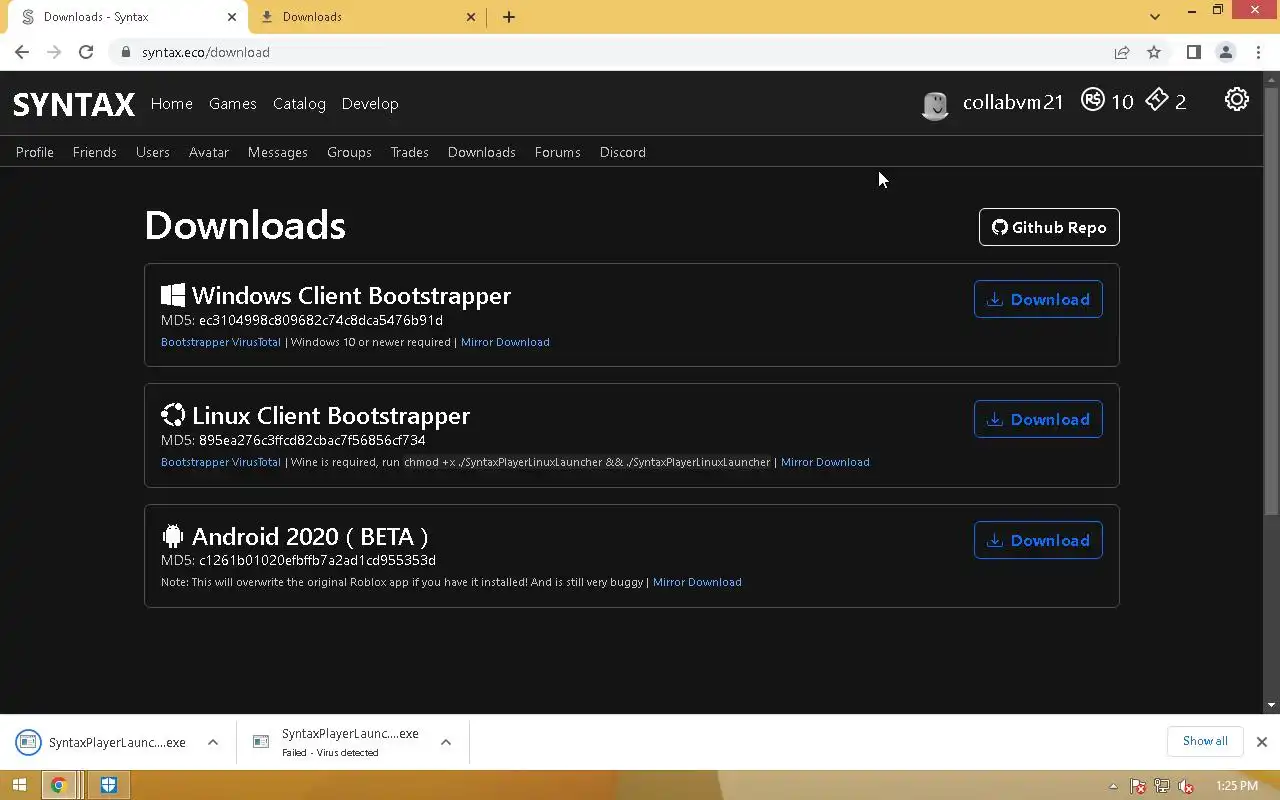This screenshot has height=800, width=1280.
Task: Close the second Downloads tab
Action: point(471,17)
